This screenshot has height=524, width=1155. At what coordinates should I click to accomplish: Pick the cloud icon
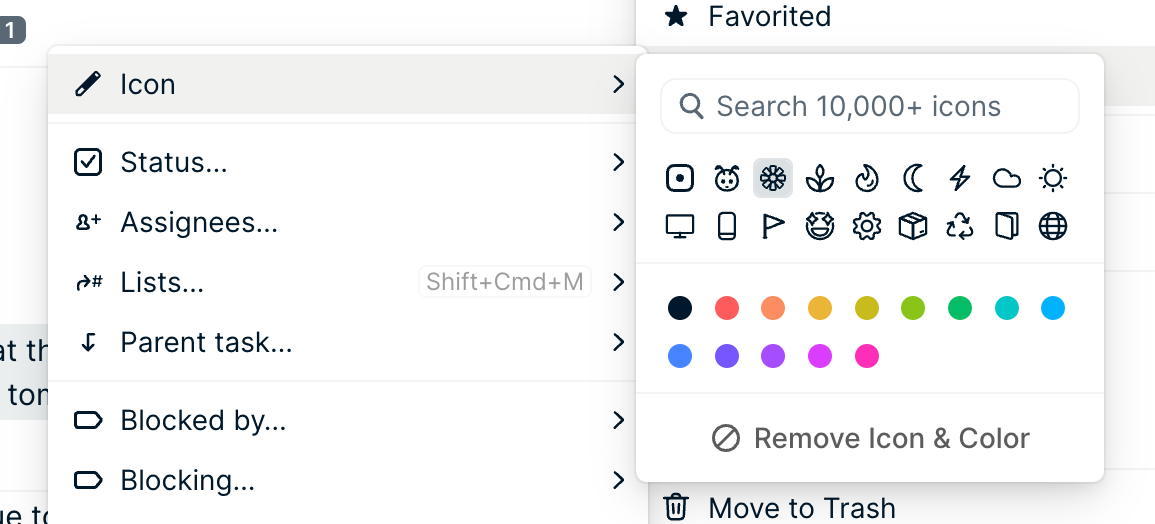click(1006, 179)
